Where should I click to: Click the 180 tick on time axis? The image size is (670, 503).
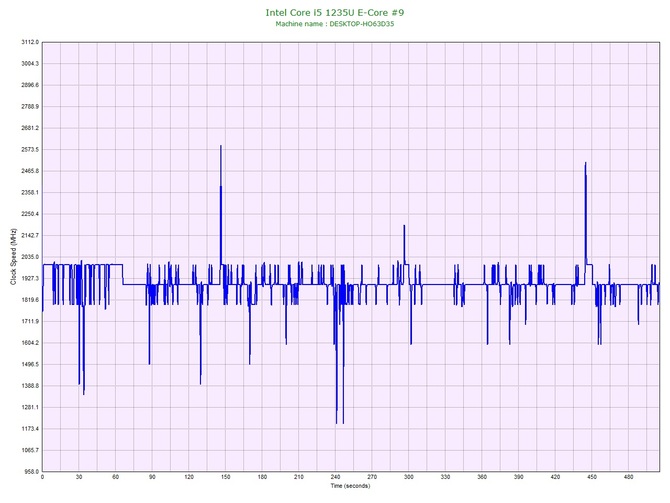pos(262,477)
